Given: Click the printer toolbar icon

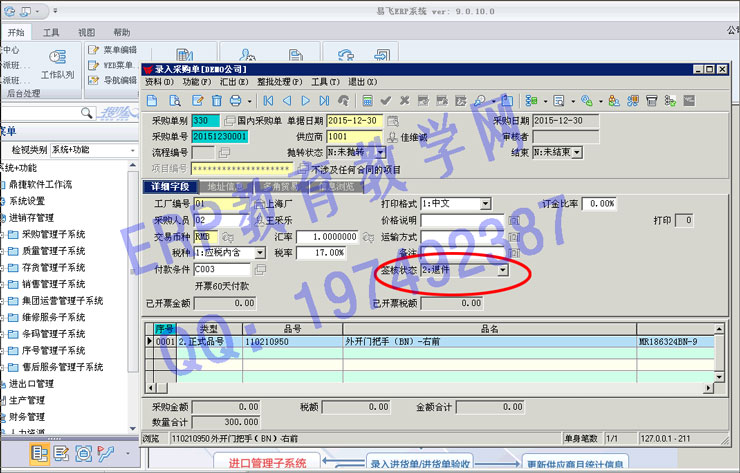Looking at the screenshot, I should pos(235,101).
